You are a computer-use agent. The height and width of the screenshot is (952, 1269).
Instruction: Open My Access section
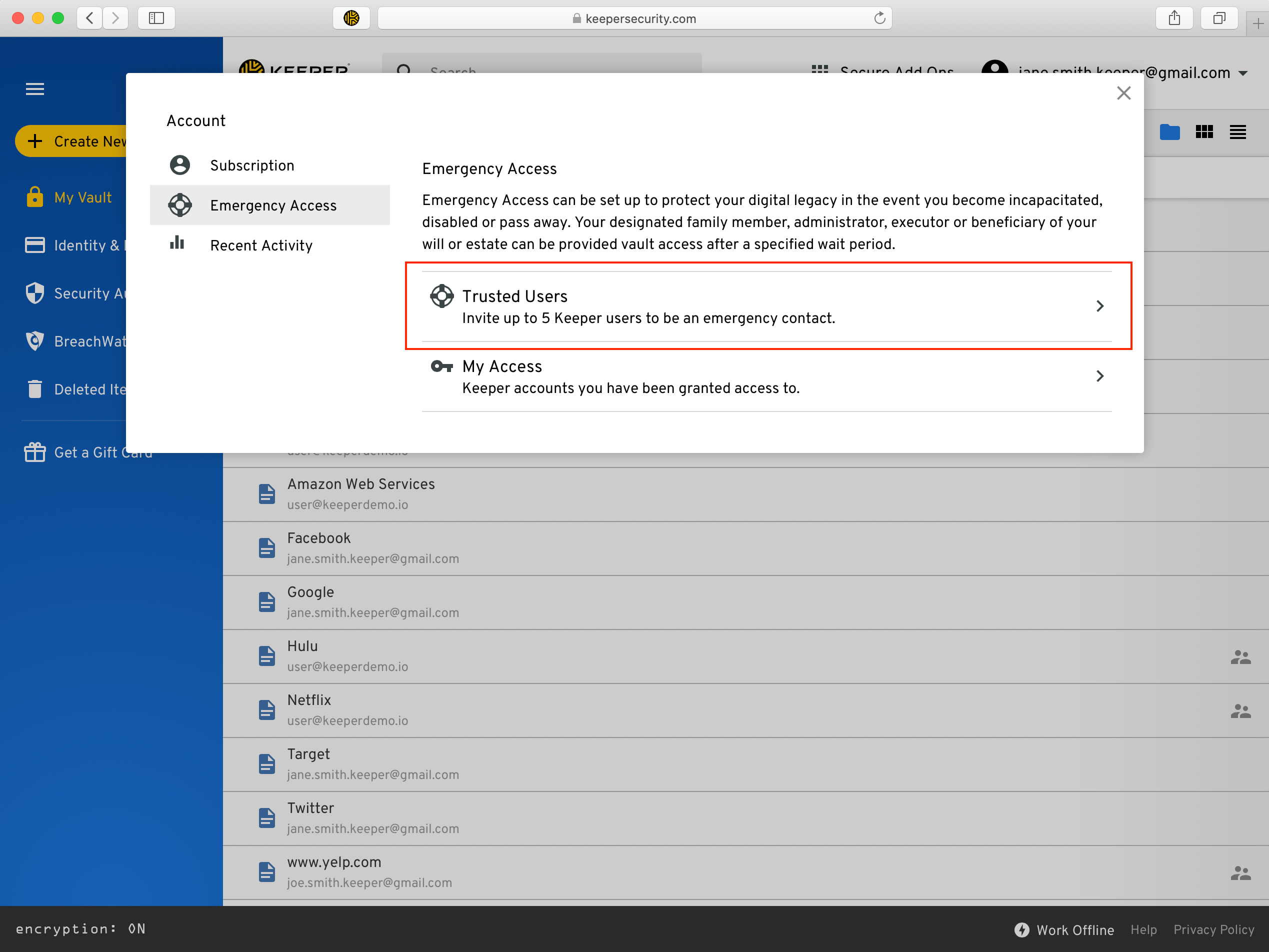click(x=766, y=376)
